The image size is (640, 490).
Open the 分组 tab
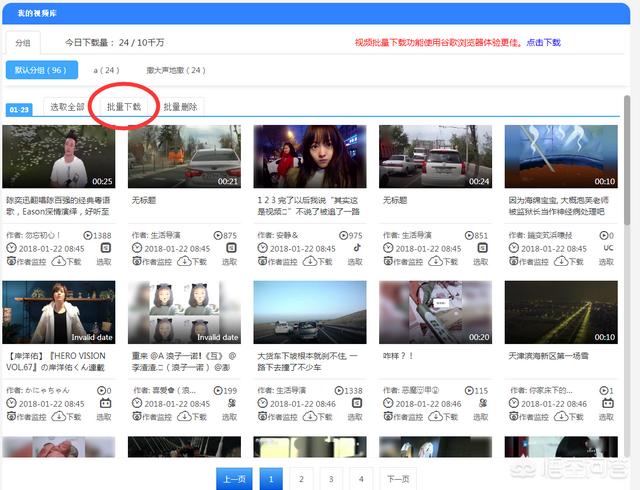tap(23, 43)
